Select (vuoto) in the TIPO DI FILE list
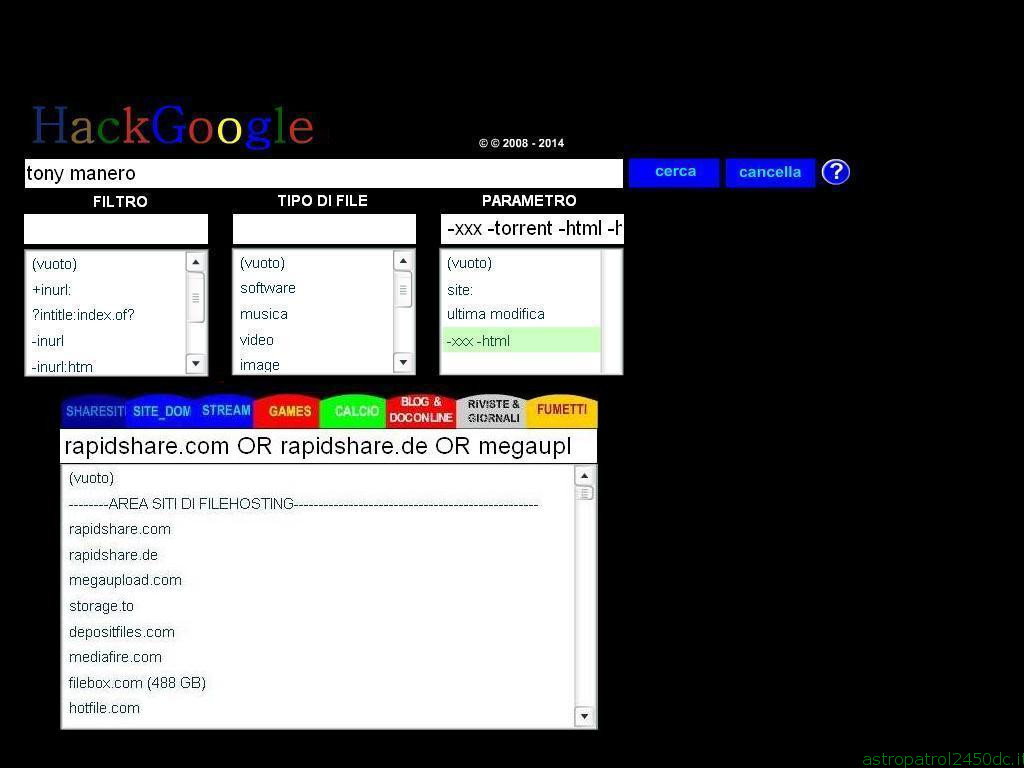1024x768 pixels. (314, 263)
